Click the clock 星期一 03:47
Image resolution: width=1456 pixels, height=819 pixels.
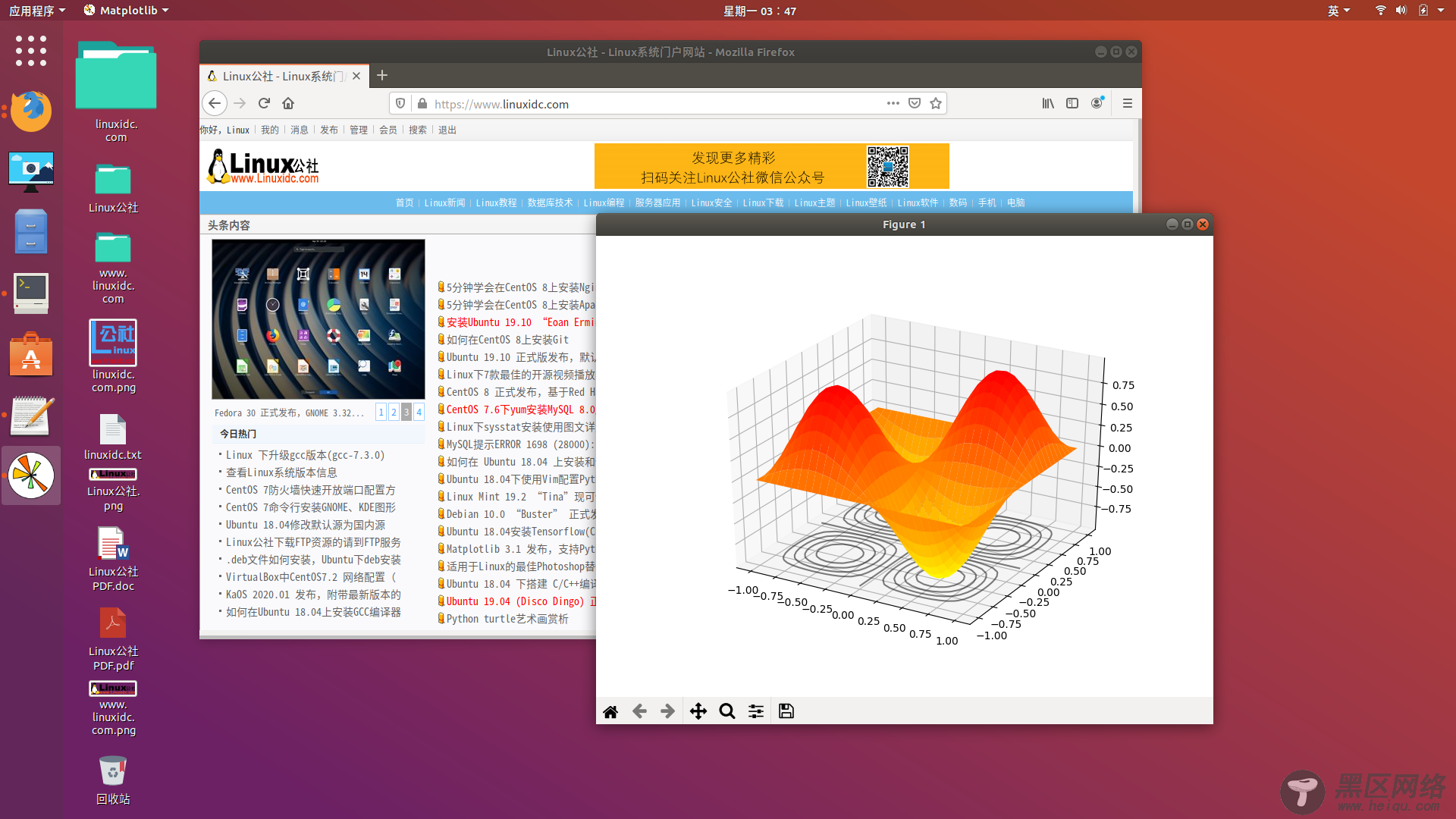click(759, 11)
